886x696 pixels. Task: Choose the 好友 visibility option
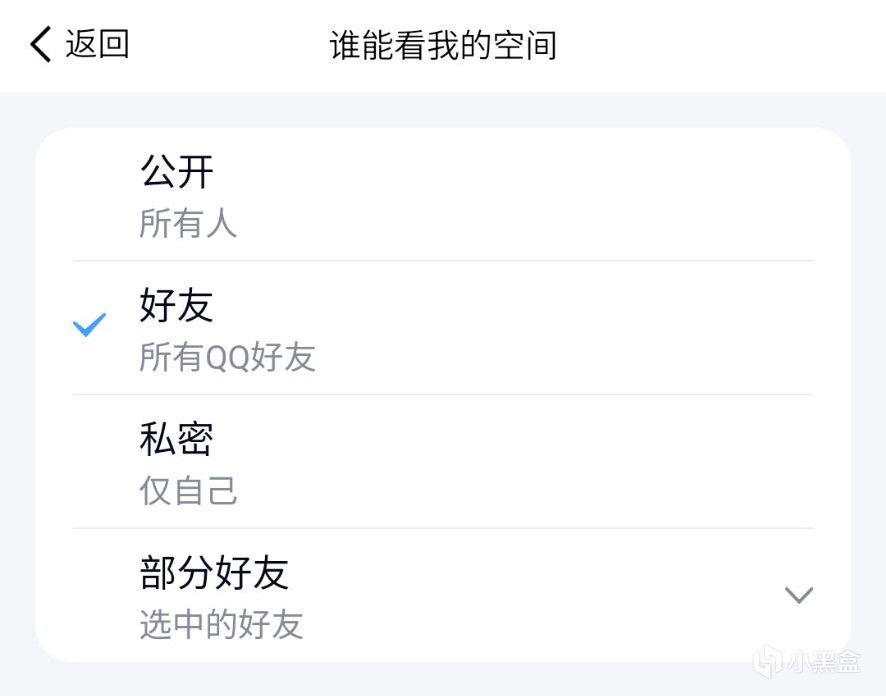(177, 306)
